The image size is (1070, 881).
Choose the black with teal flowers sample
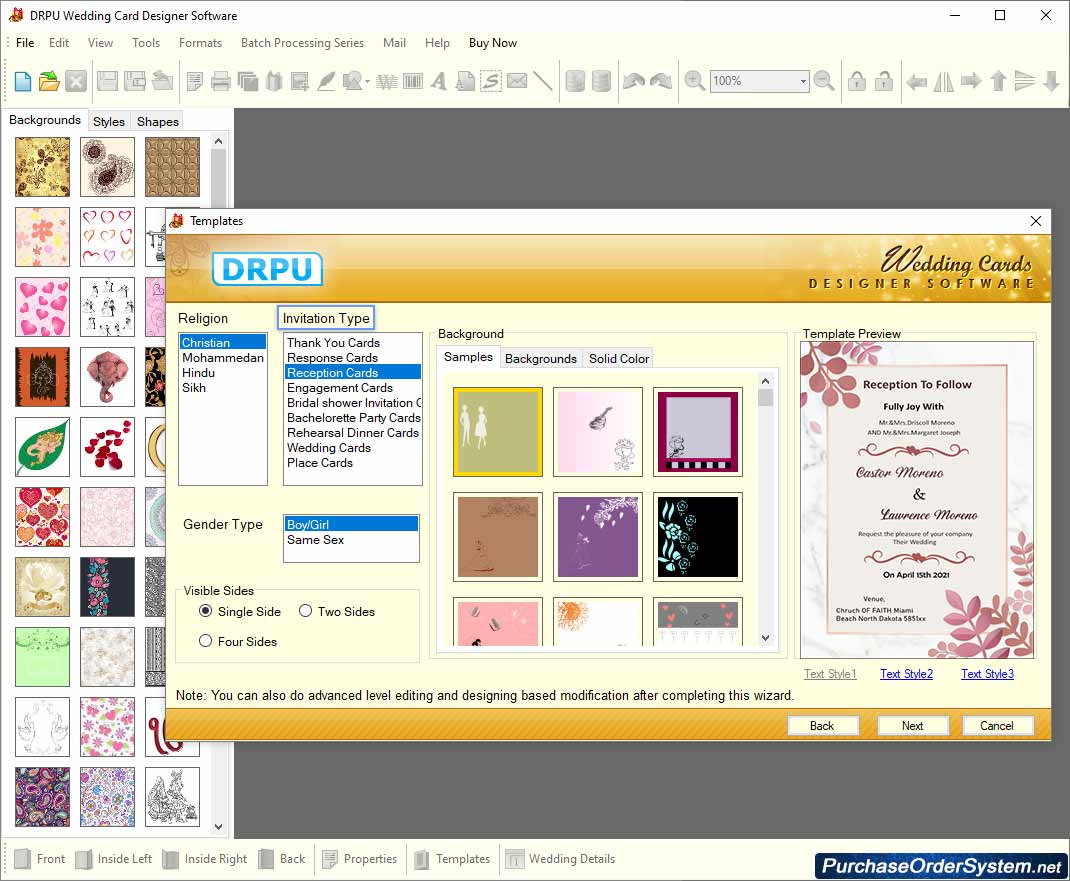click(697, 536)
